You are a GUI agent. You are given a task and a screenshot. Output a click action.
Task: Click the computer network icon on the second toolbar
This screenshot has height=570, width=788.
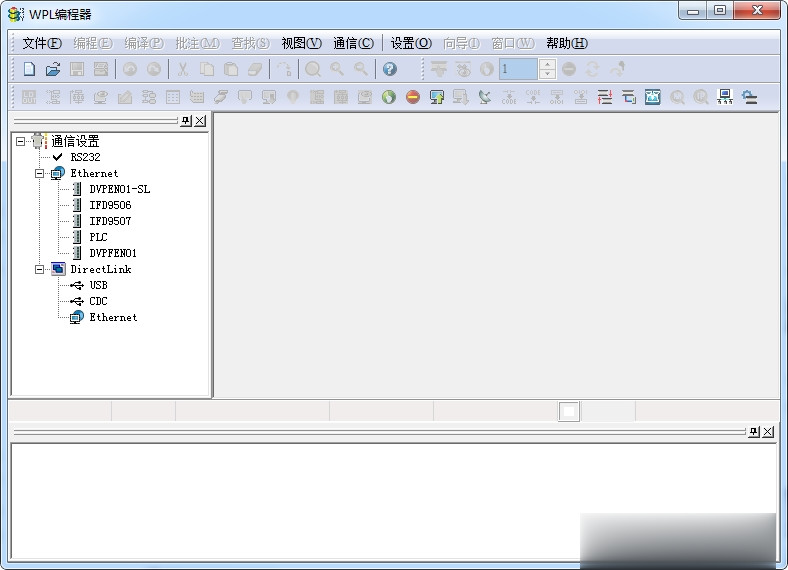(725, 97)
